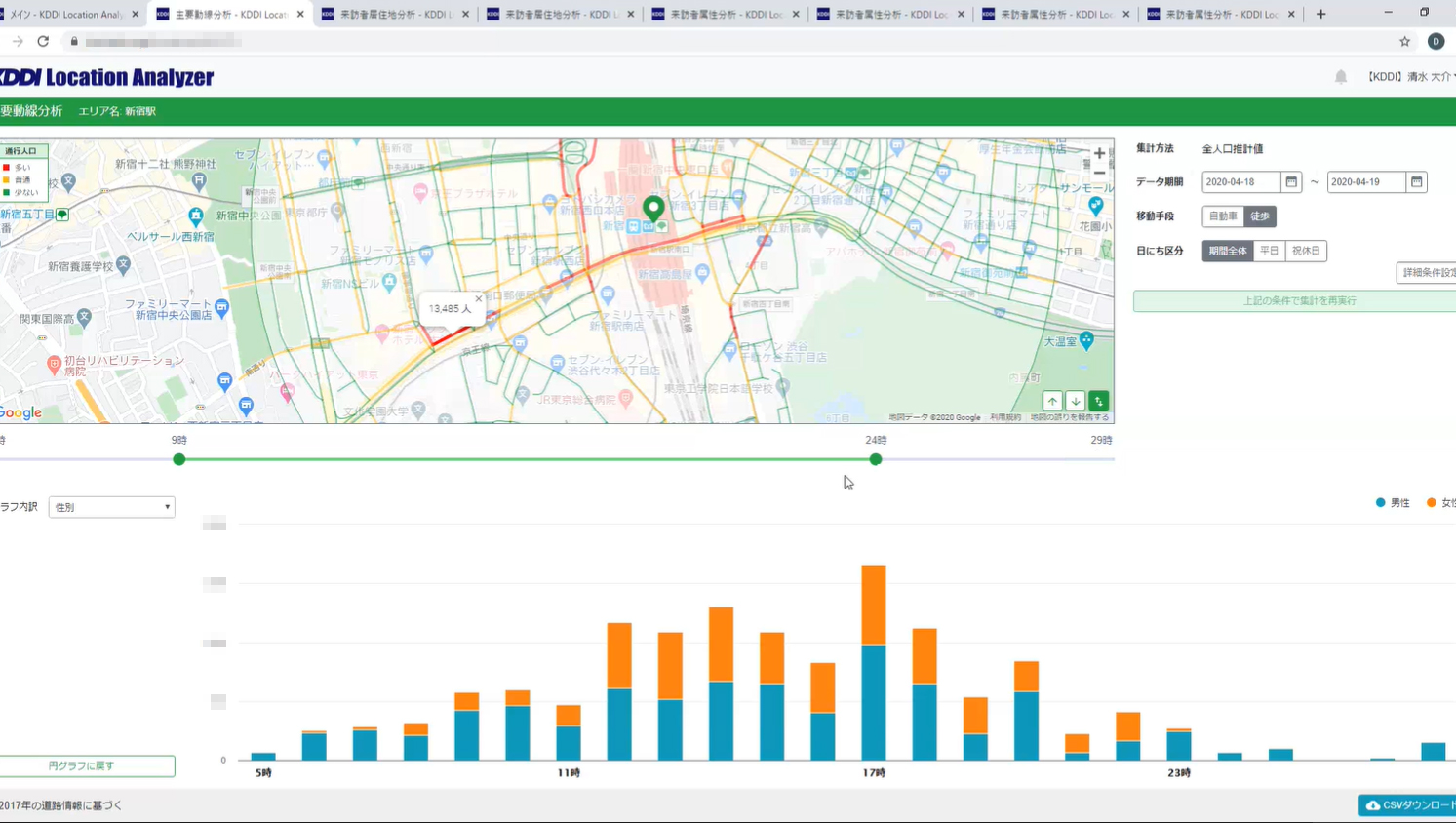
Task: Click the 17時 bar in chart
Action: click(874, 662)
